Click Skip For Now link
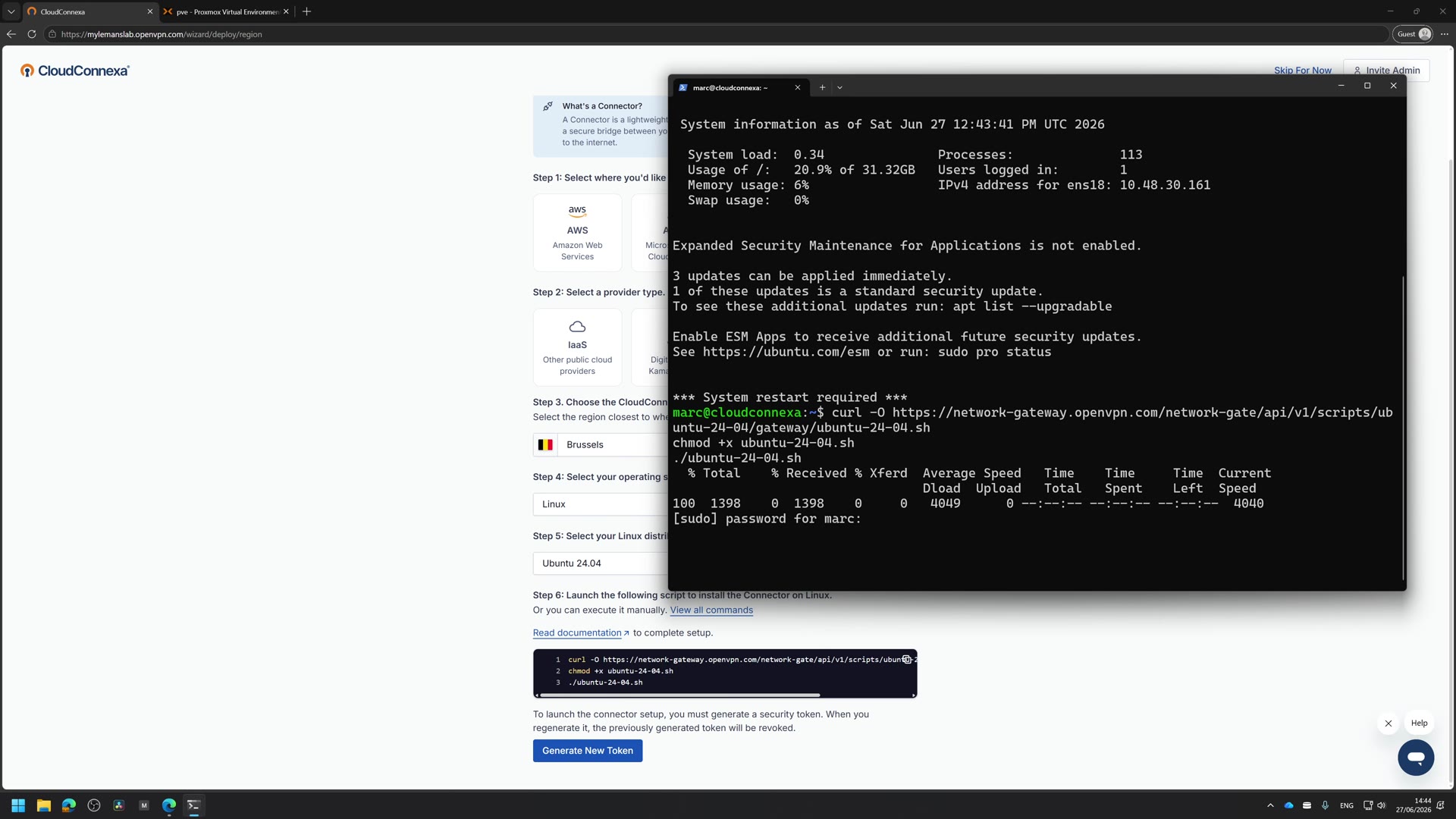1456x819 pixels. point(1302,71)
